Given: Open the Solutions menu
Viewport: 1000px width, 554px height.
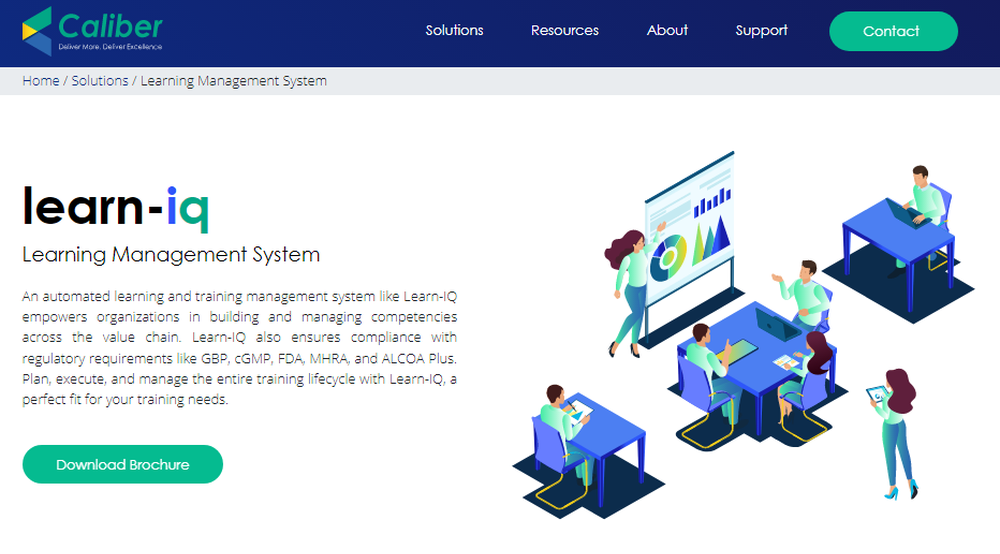Looking at the screenshot, I should 454,31.
